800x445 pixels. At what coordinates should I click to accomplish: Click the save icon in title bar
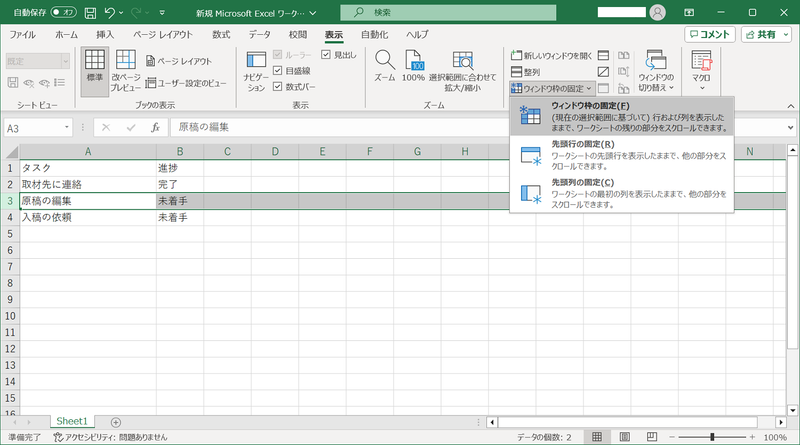[x=90, y=13]
